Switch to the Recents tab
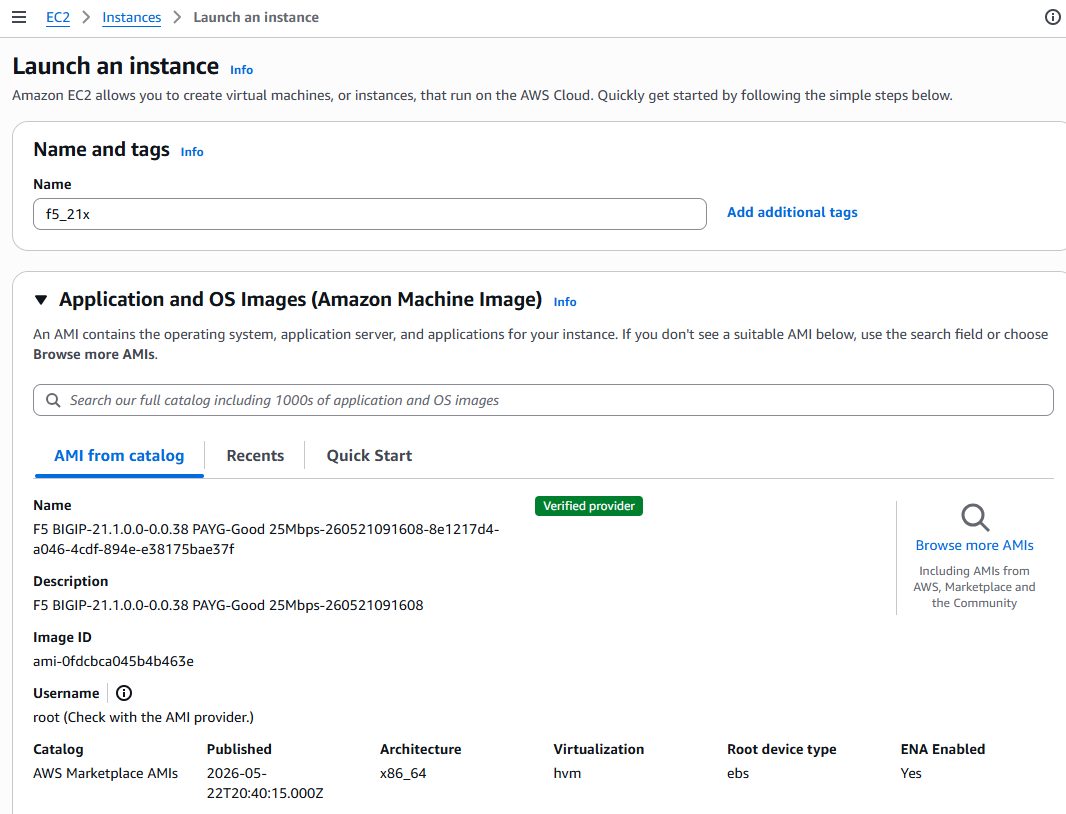Screen dimensions: 1066x814 (x=255, y=456)
